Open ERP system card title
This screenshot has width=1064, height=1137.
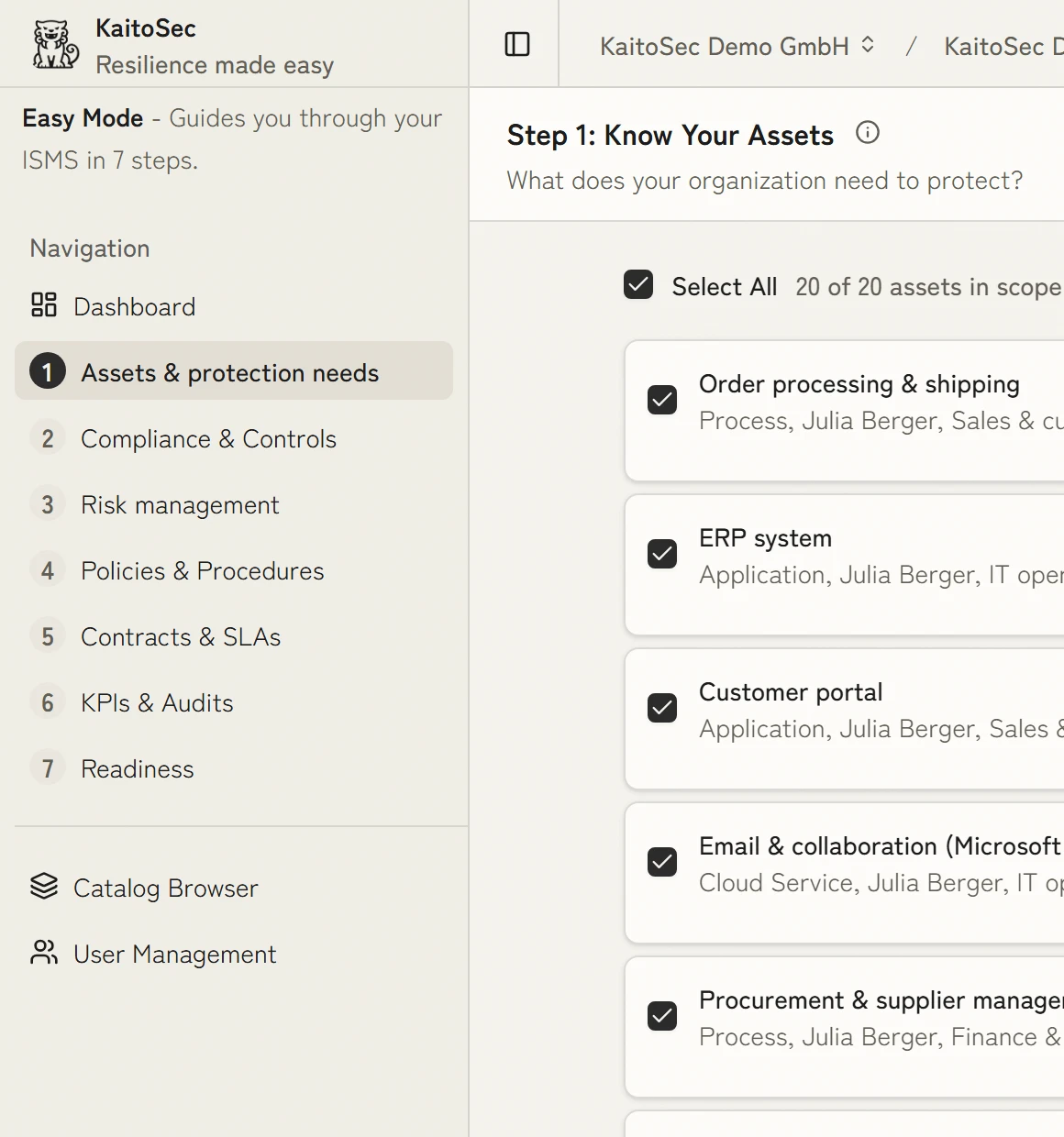(x=765, y=538)
